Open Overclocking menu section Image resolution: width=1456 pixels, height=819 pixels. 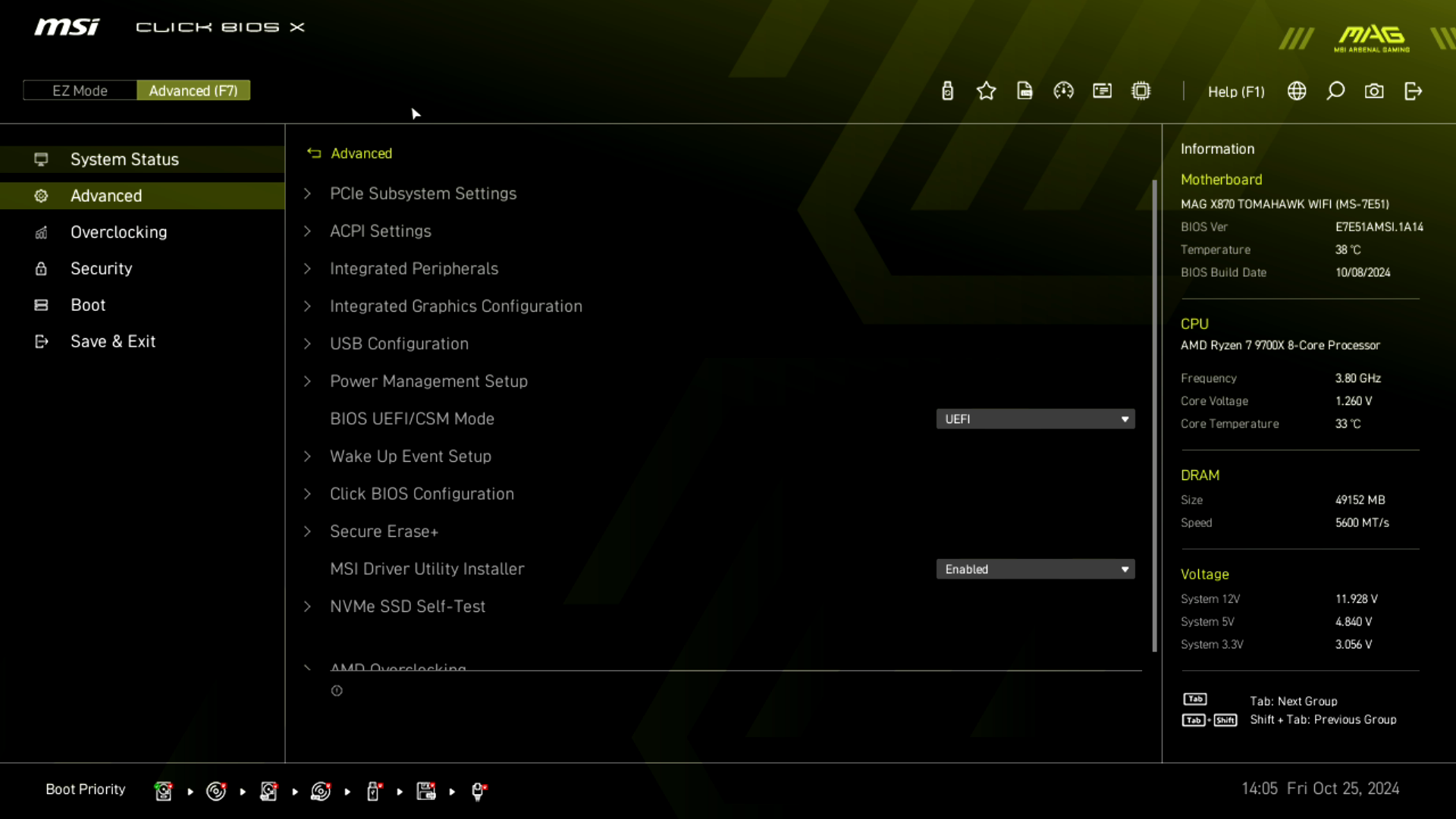(x=118, y=232)
